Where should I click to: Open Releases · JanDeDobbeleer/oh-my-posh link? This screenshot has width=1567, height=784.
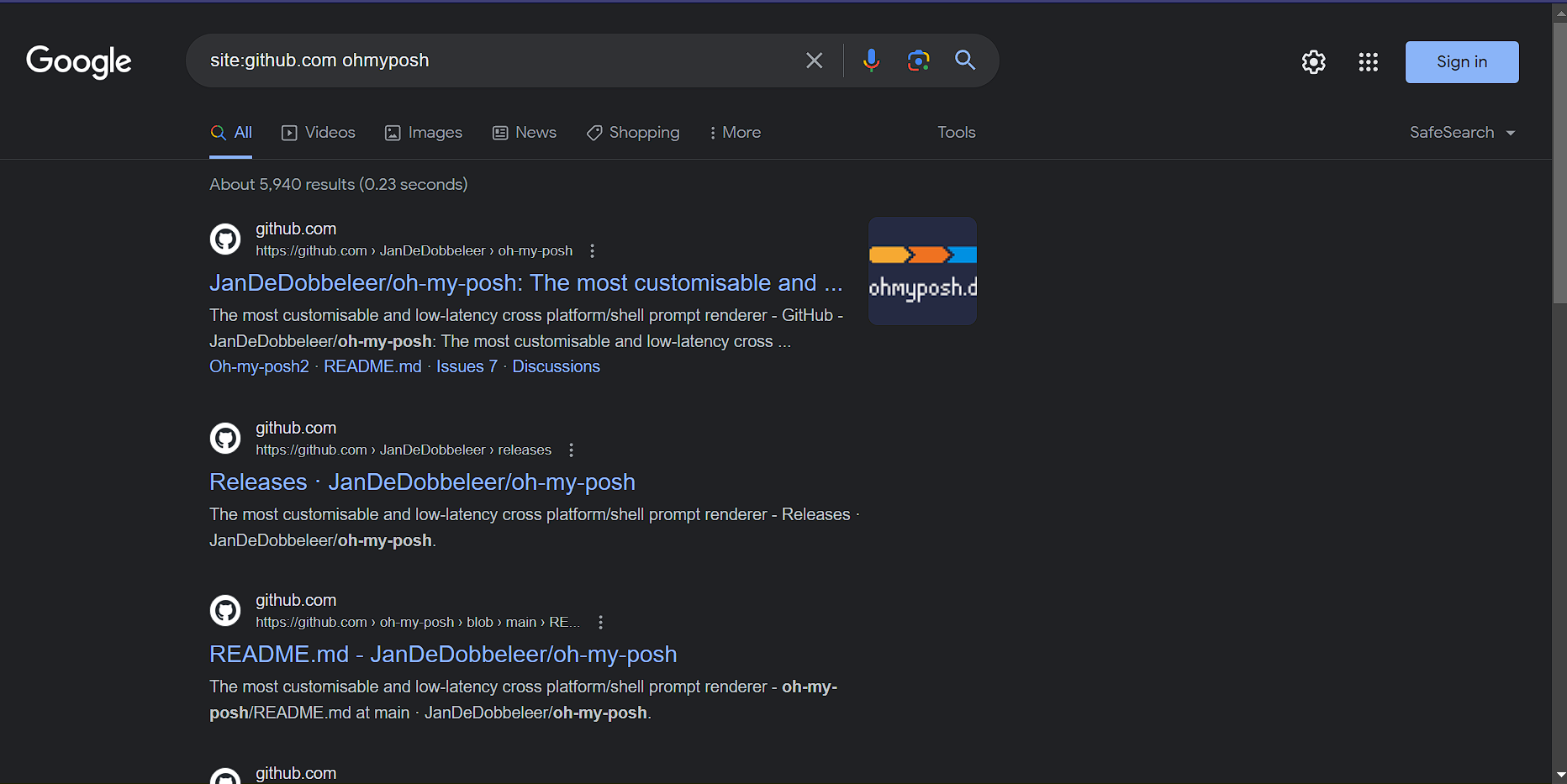click(x=422, y=482)
